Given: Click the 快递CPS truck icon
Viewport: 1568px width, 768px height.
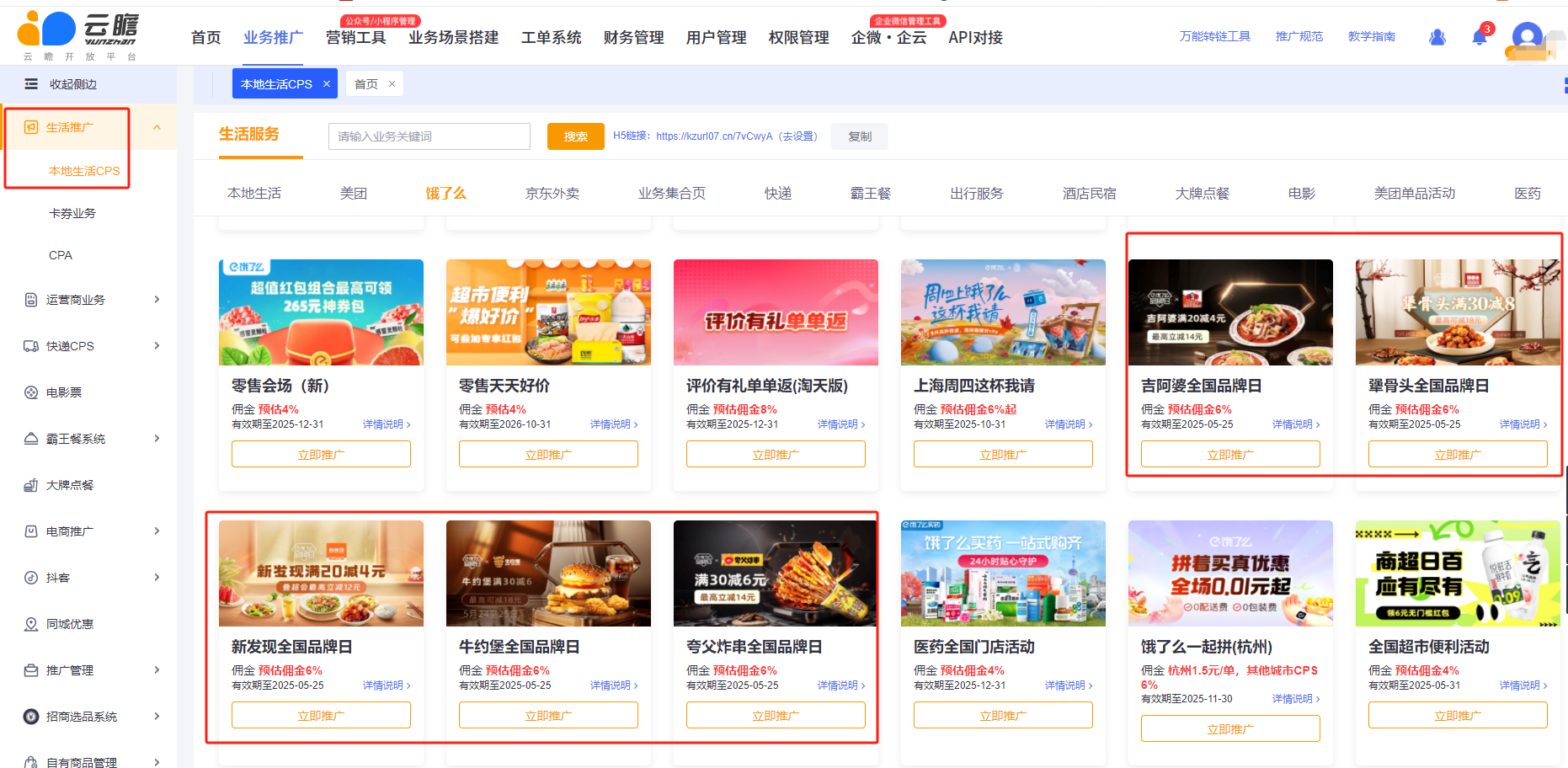Looking at the screenshot, I should pyautogui.click(x=31, y=346).
